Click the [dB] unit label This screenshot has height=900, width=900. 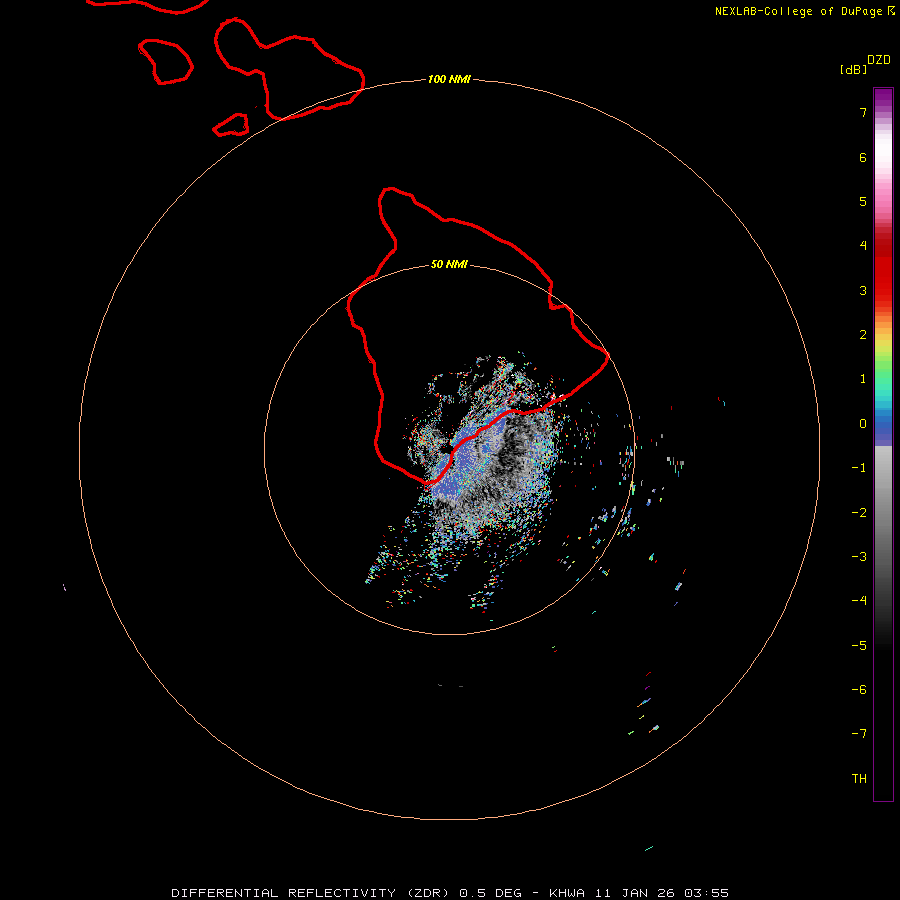[853, 69]
